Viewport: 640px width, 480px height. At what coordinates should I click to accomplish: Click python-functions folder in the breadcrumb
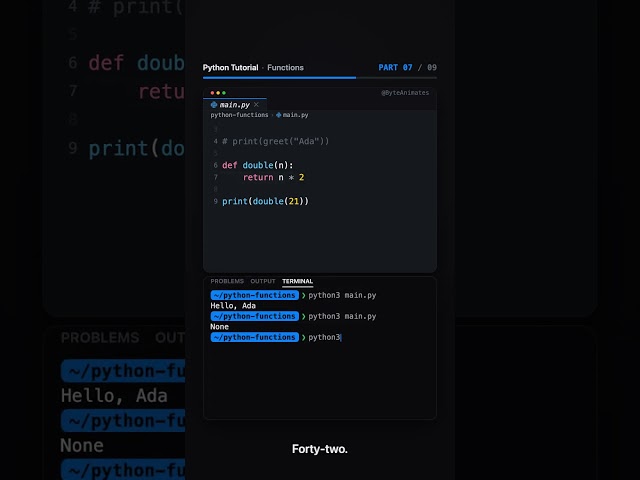pyautogui.click(x=239, y=115)
